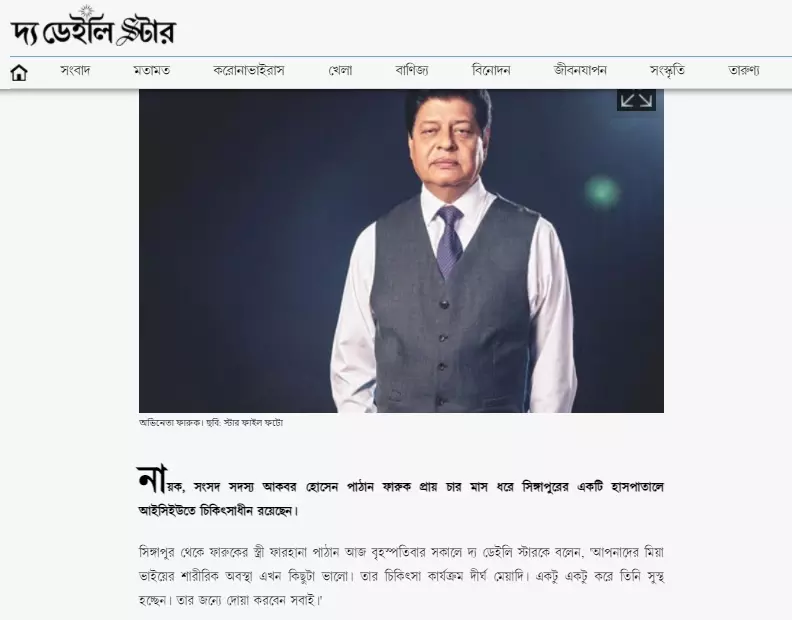Click the photo caption অভিনেতা ফারুক
Screen dimensions: 792x620
171,422
